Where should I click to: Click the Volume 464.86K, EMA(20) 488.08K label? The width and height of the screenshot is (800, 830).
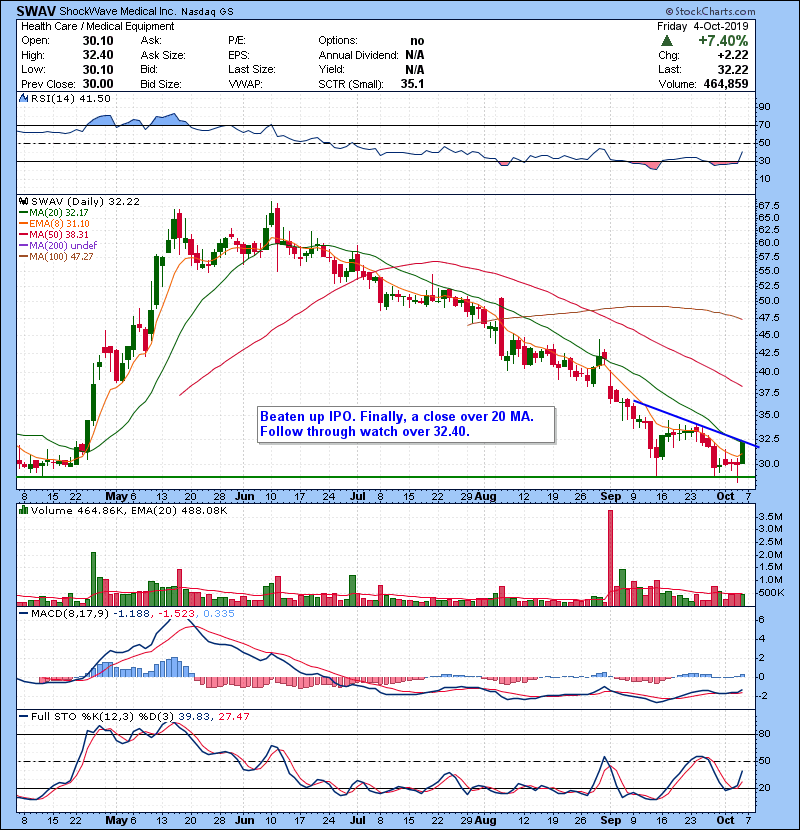tap(129, 510)
